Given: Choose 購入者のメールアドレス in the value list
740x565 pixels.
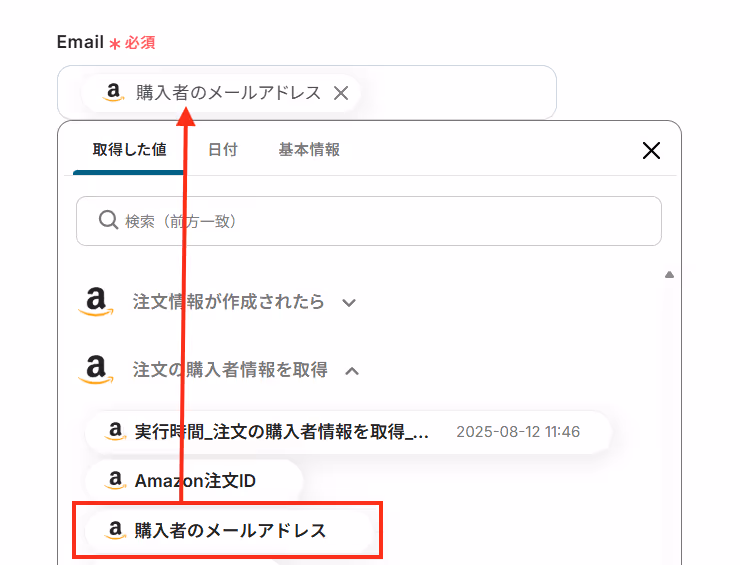Looking at the screenshot, I should [x=229, y=531].
